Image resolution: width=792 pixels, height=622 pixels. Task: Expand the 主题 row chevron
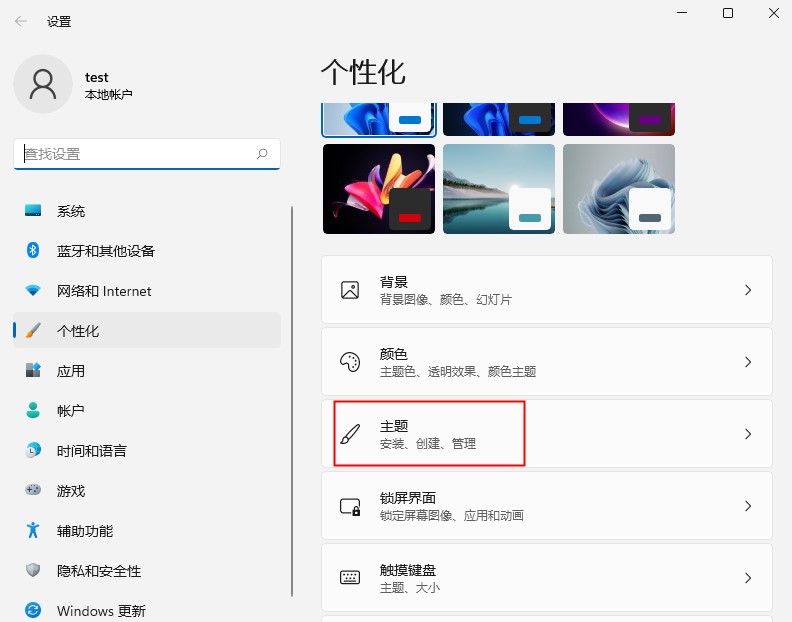(748, 434)
